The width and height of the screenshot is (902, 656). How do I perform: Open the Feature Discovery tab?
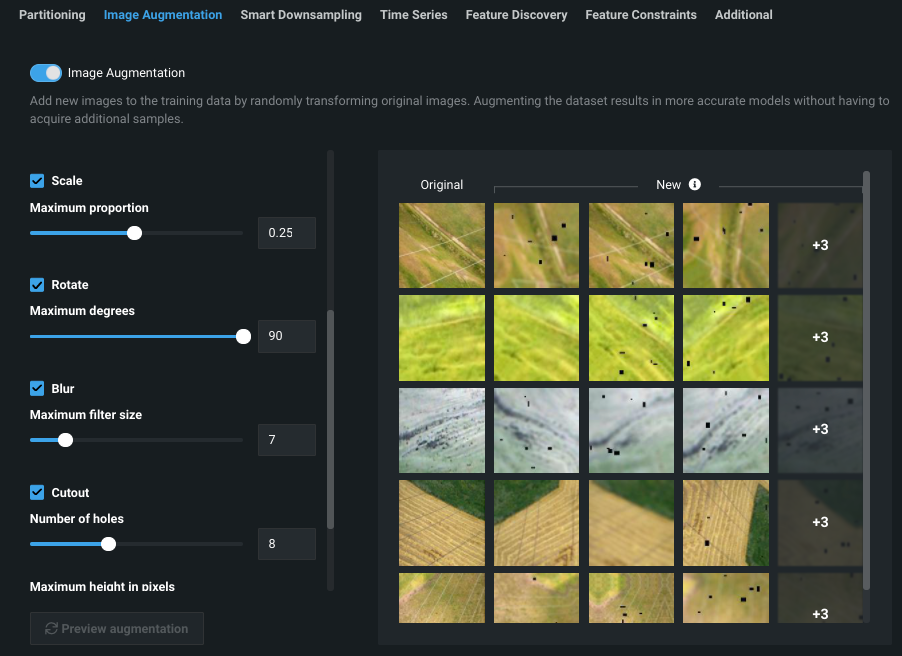pyautogui.click(x=516, y=15)
